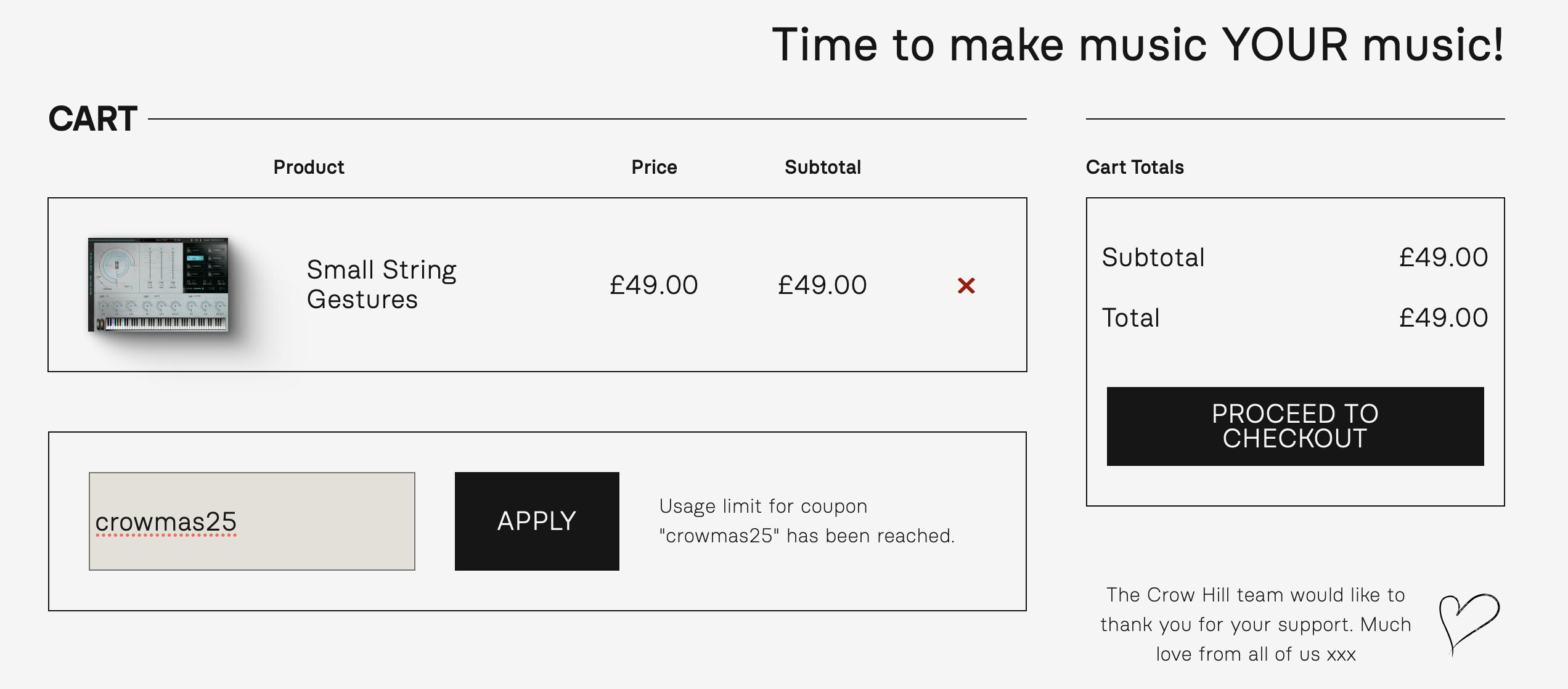Click the Total label in Cart Totals

click(x=1130, y=317)
